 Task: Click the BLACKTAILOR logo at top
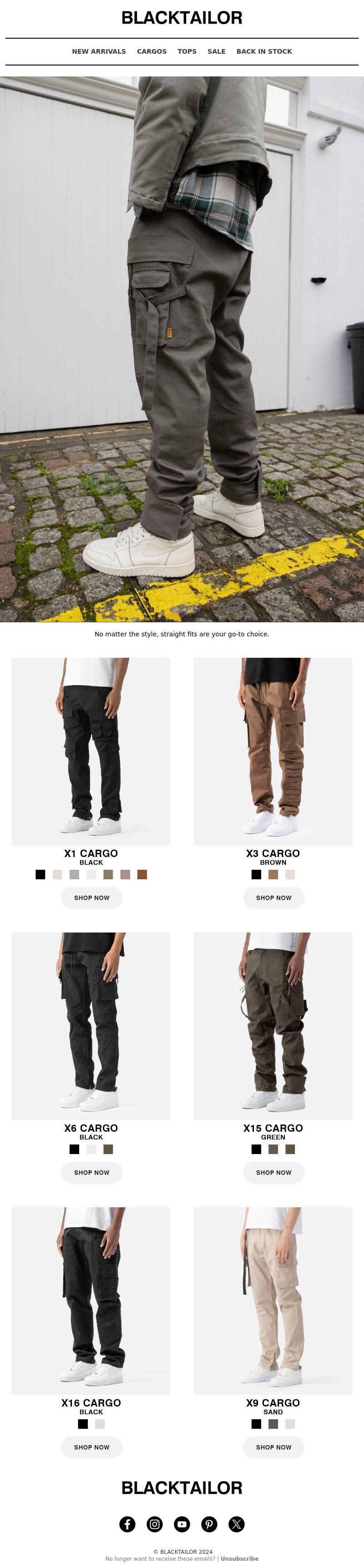tap(182, 18)
